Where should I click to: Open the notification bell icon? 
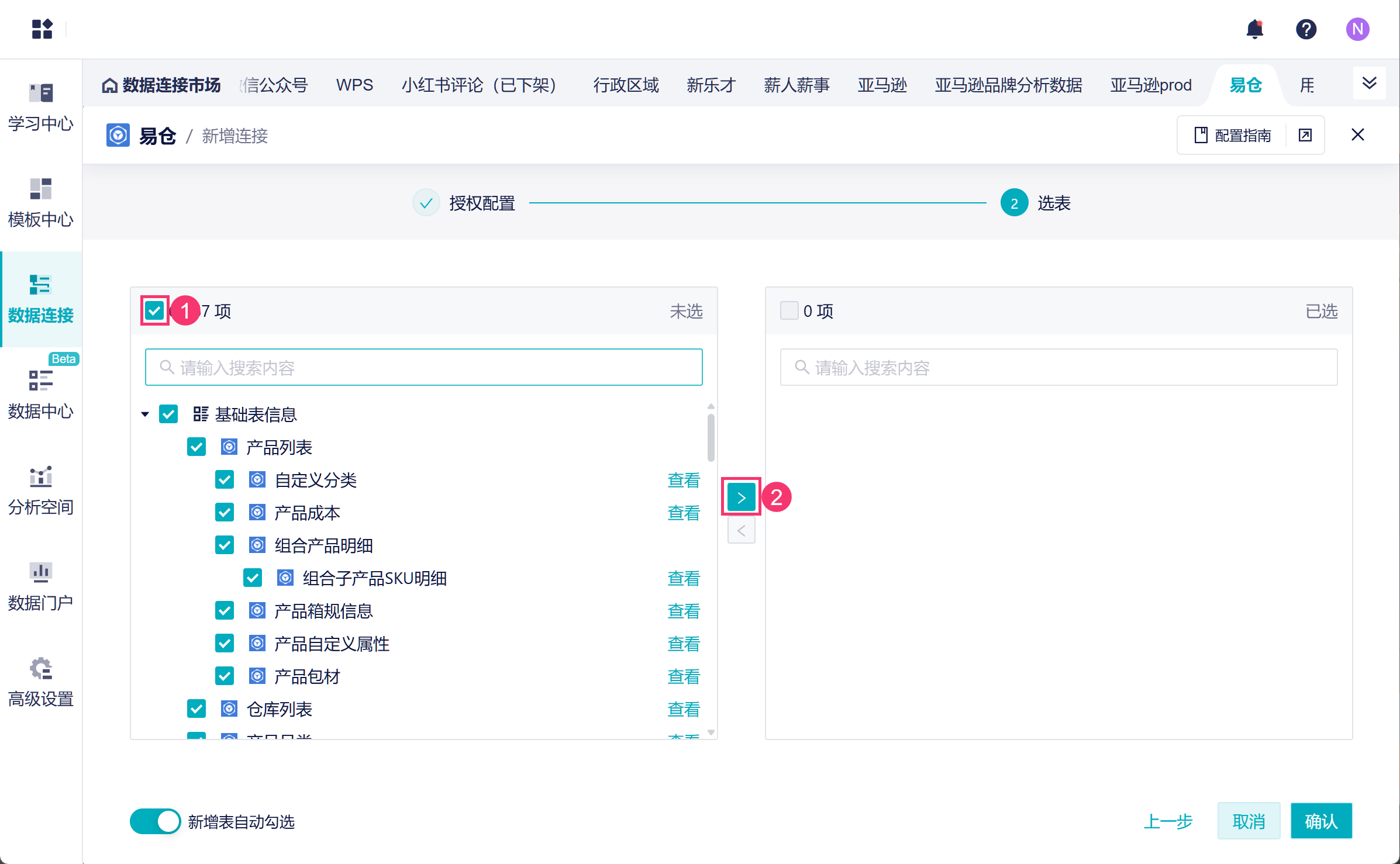(x=1254, y=29)
